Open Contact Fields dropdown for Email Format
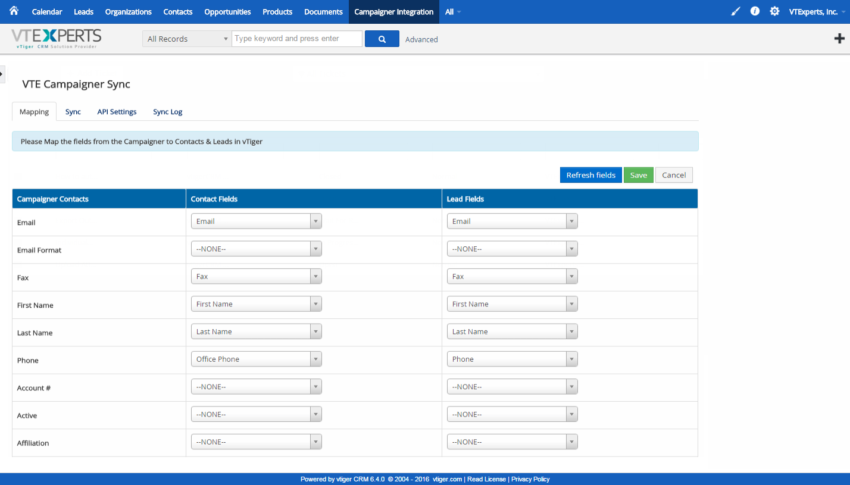The height and width of the screenshot is (485, 850). [256, 249]
